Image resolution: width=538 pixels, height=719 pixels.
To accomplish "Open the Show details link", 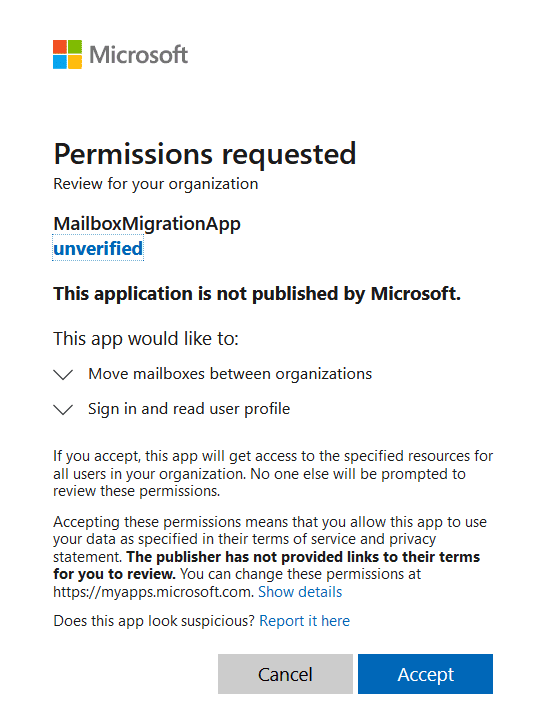I will pyautogui.click(x=300, y=592).
